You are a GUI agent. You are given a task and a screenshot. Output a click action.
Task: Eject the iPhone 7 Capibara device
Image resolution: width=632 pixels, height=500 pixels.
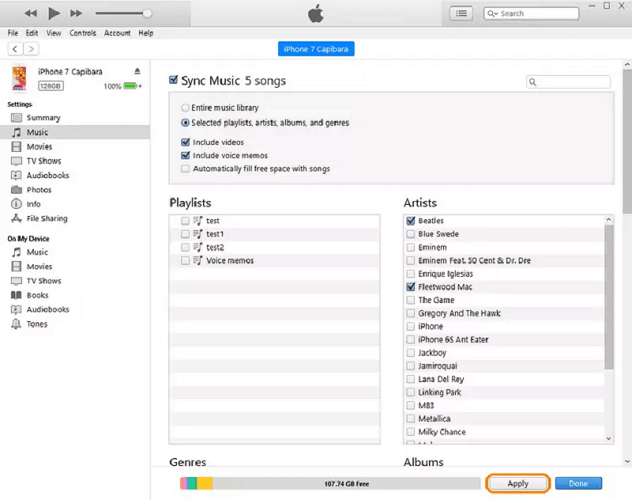point(138,72)
